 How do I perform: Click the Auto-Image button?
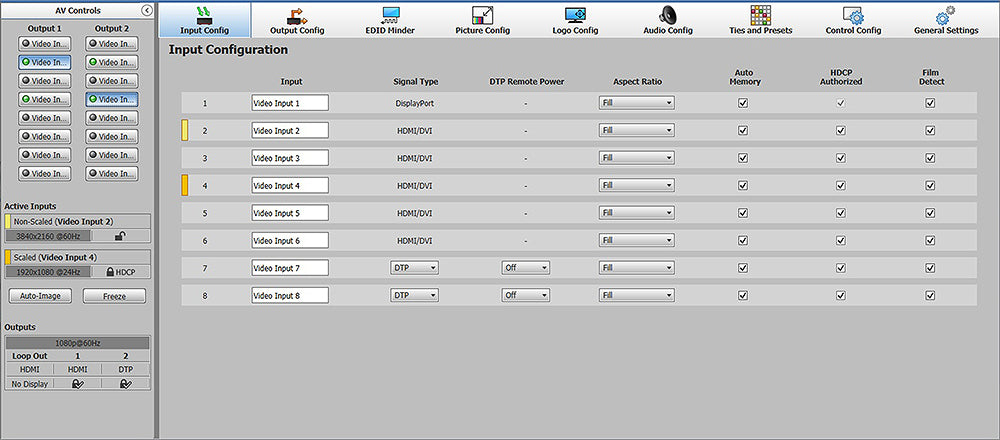[40, 296]
